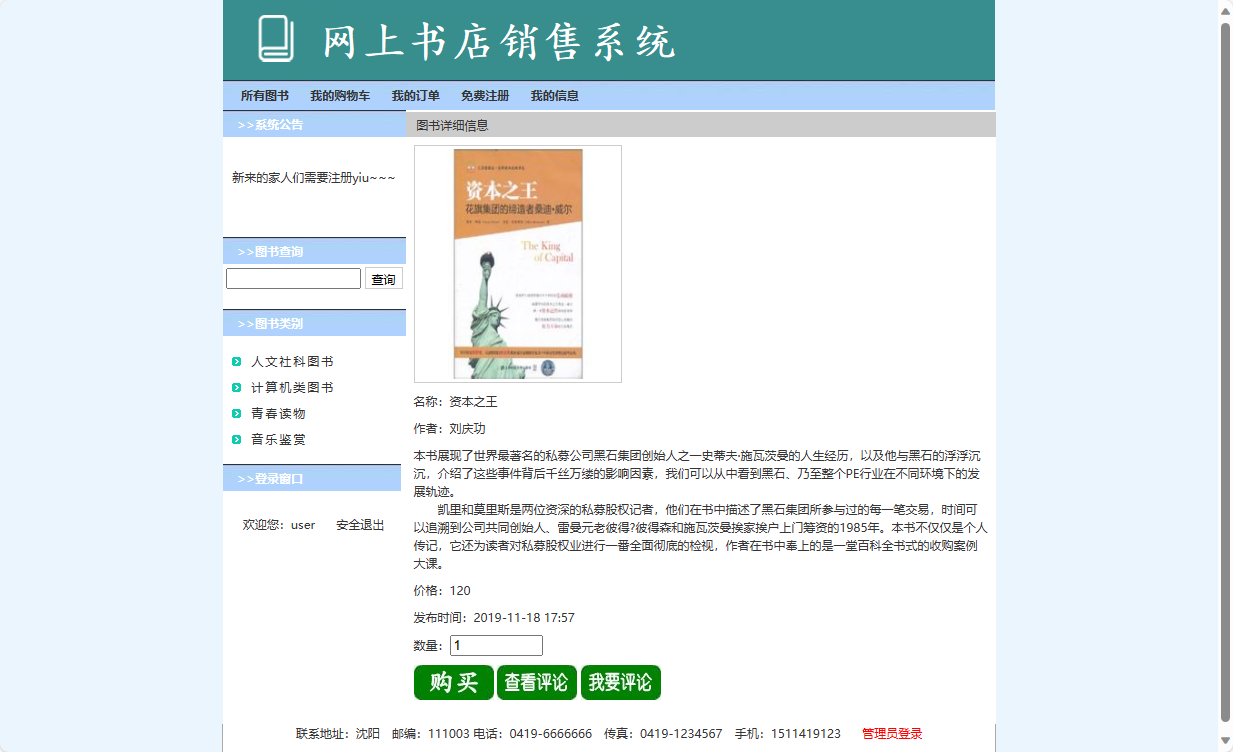
Task: Click the 数量 quantity input field
Action: click(x=495, y=645)
